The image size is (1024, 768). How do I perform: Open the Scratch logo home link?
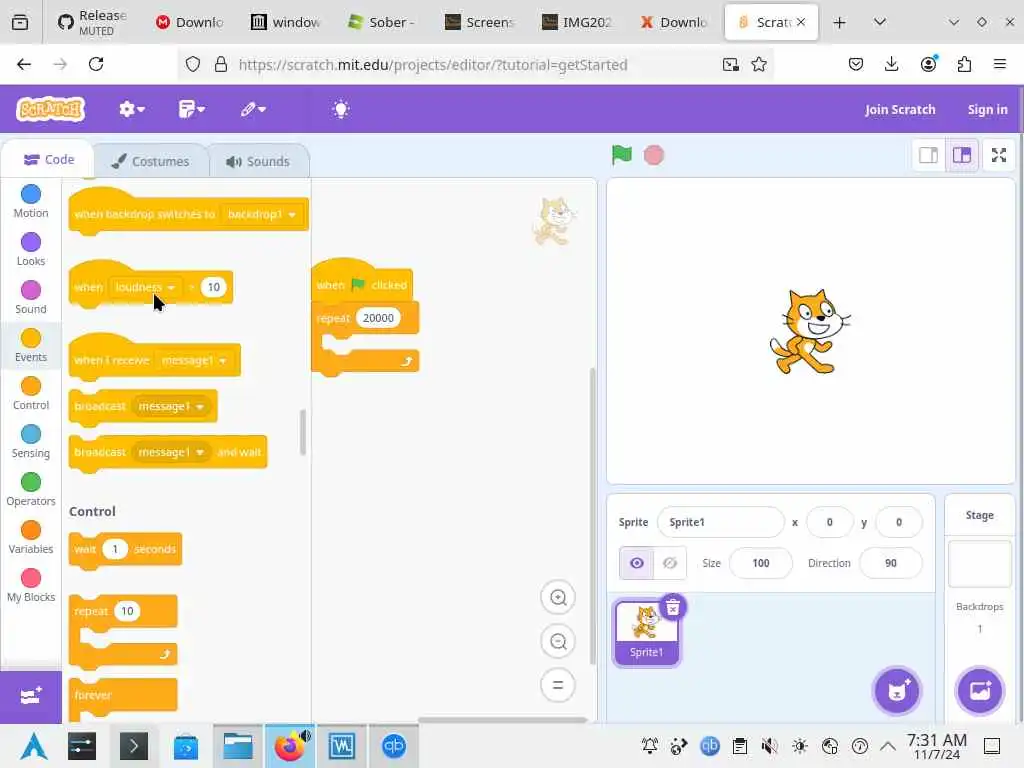[51, 109]
